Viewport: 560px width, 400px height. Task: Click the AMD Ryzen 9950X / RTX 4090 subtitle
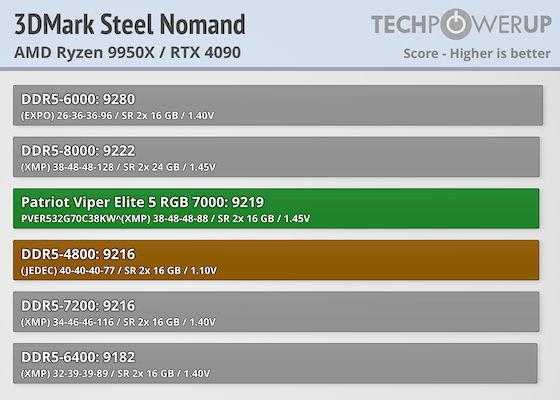click(128, 52)
